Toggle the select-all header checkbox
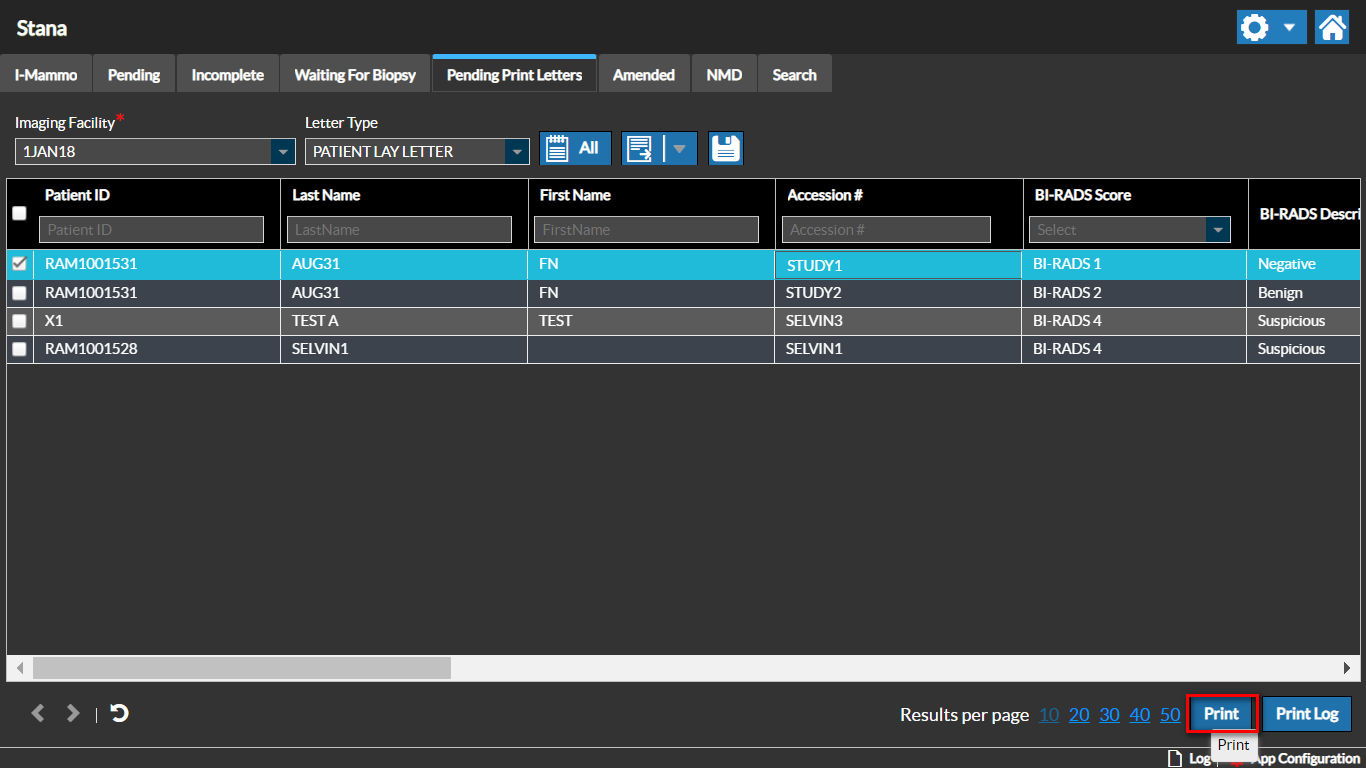Image resolution: width=1366 pixels, height=768 pixels. [x=19, y=213]
